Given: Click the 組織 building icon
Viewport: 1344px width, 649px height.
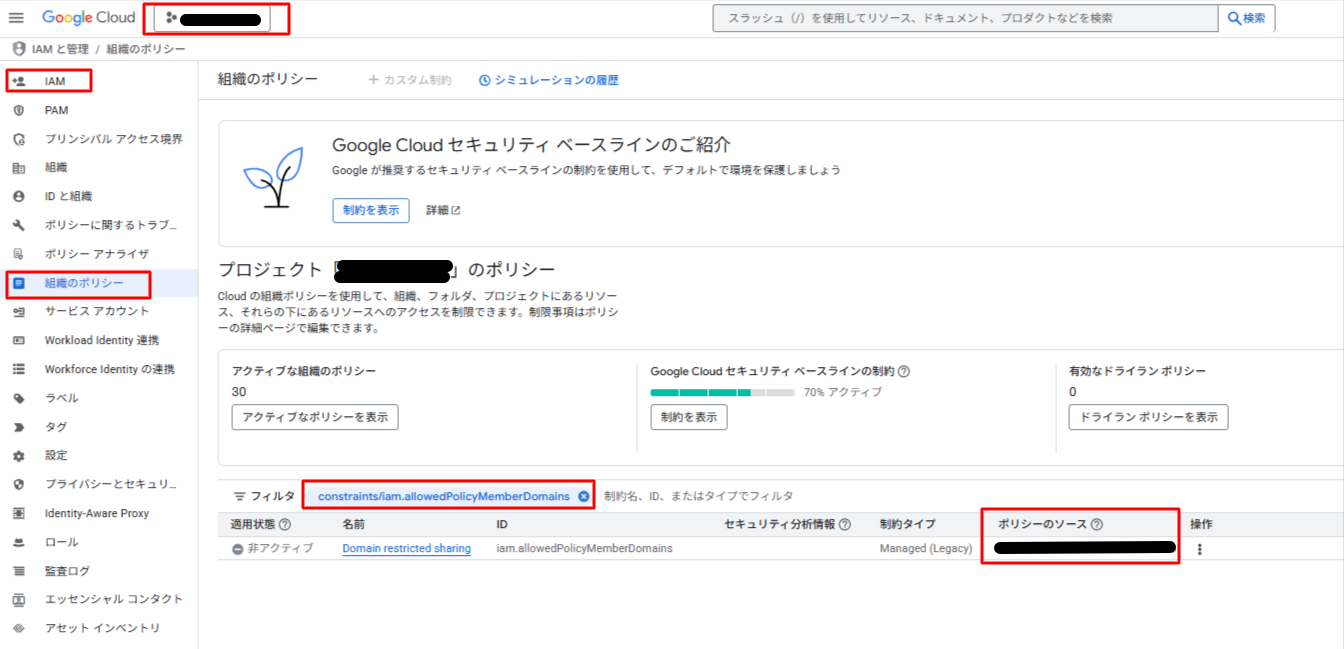Looking at the screenshot, I should click(19, 168).
